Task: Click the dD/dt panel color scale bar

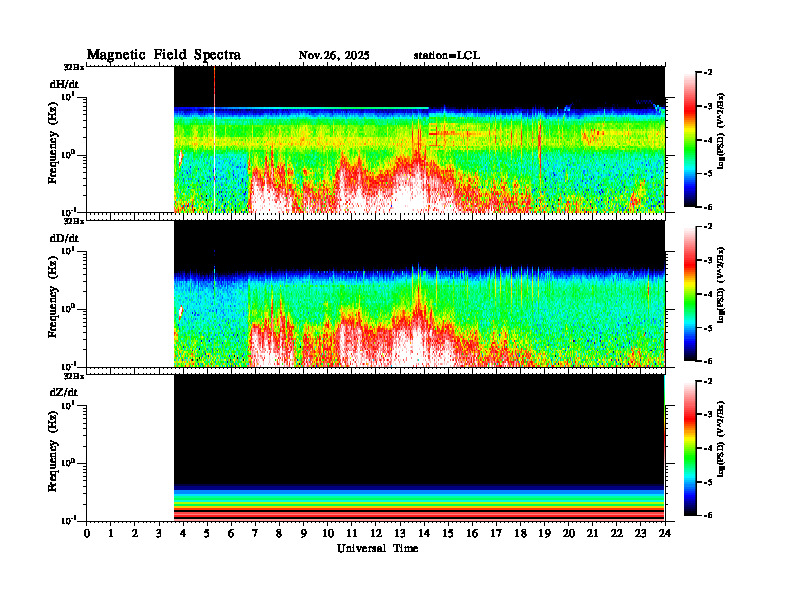Action: pos(689,294)
